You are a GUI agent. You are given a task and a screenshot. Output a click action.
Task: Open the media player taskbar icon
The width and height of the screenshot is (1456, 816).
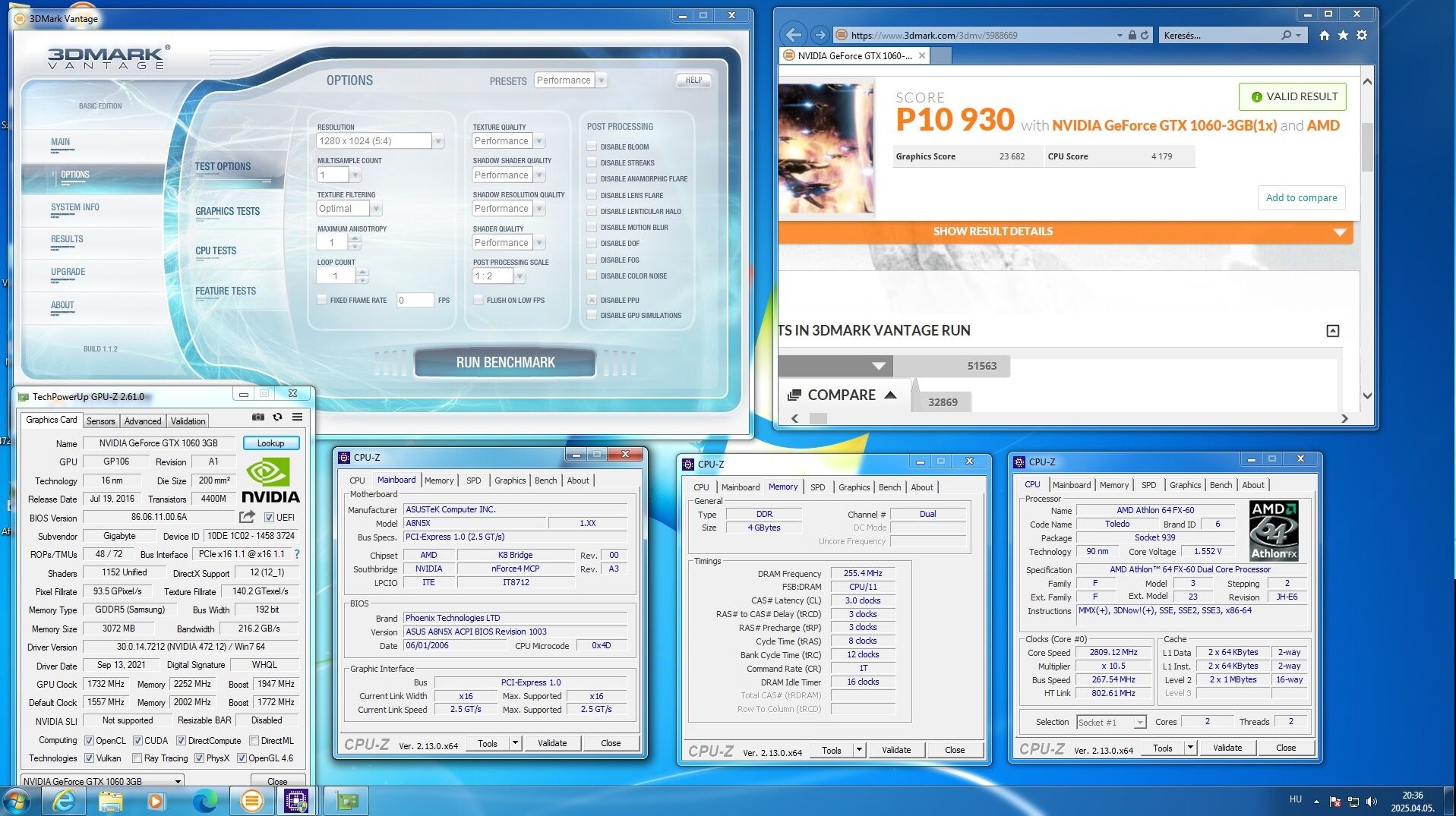(x=156, y=801)
